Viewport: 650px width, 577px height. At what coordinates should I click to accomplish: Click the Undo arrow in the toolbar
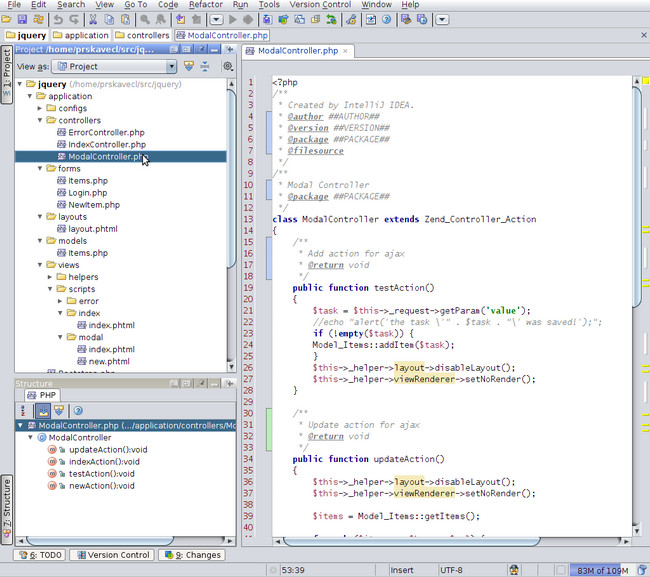[x=59, y=19]
